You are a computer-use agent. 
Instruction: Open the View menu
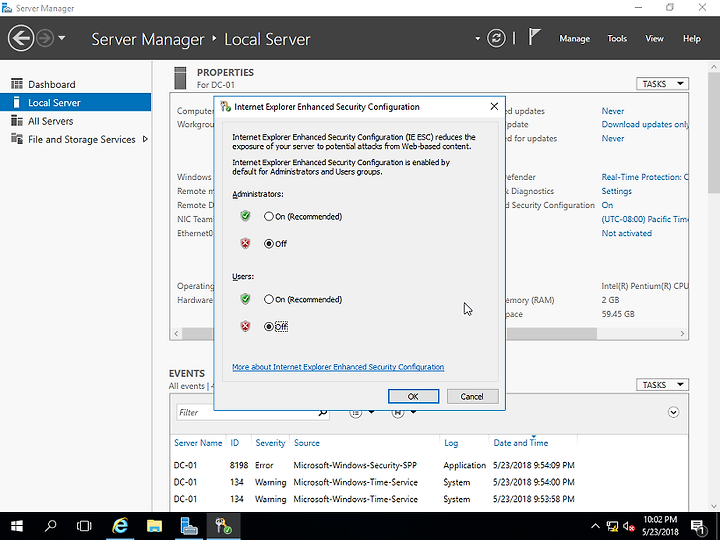pyautogui.click(x=654, y=39)
